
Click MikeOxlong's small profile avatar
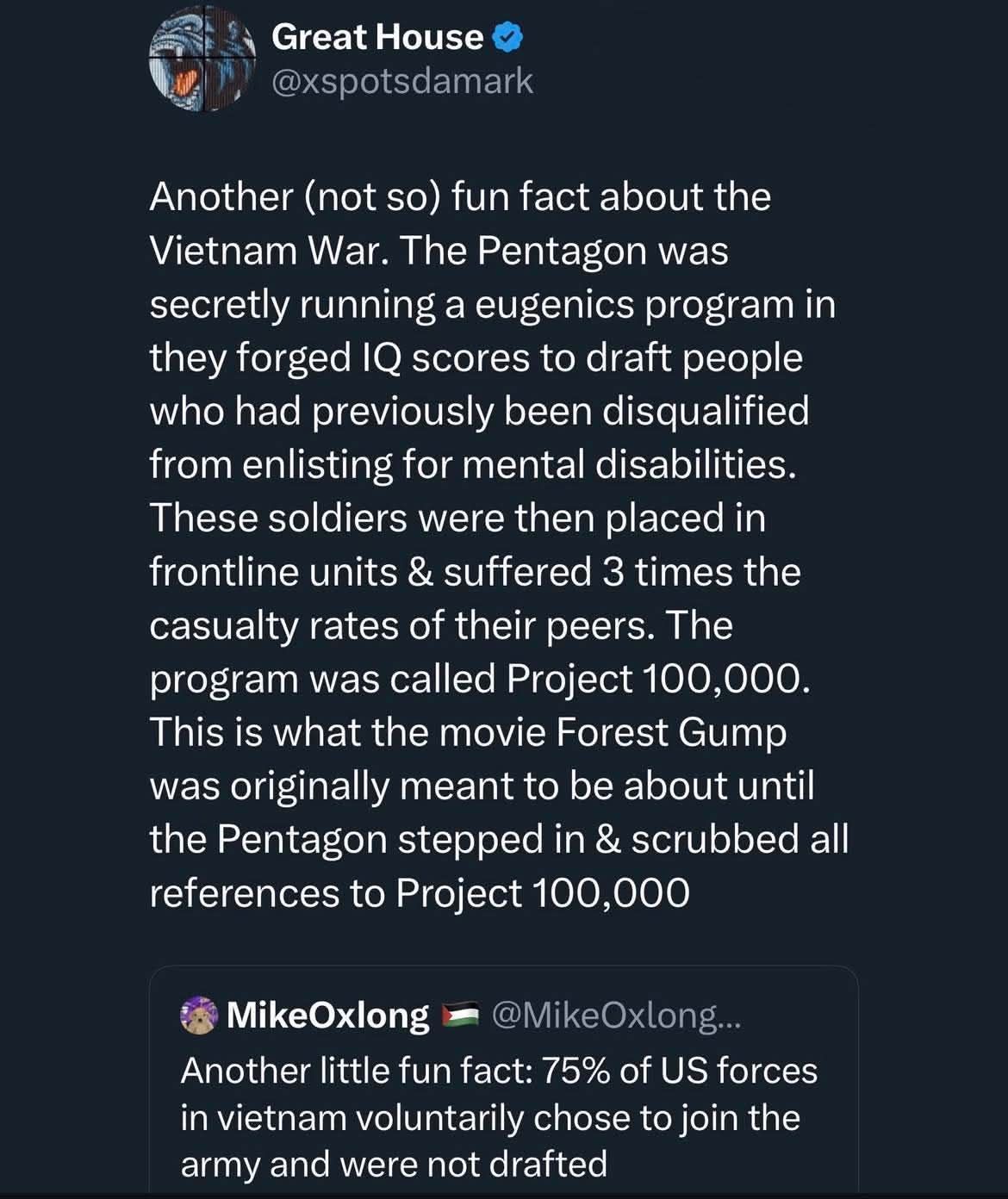click(x=198, y=1016)
